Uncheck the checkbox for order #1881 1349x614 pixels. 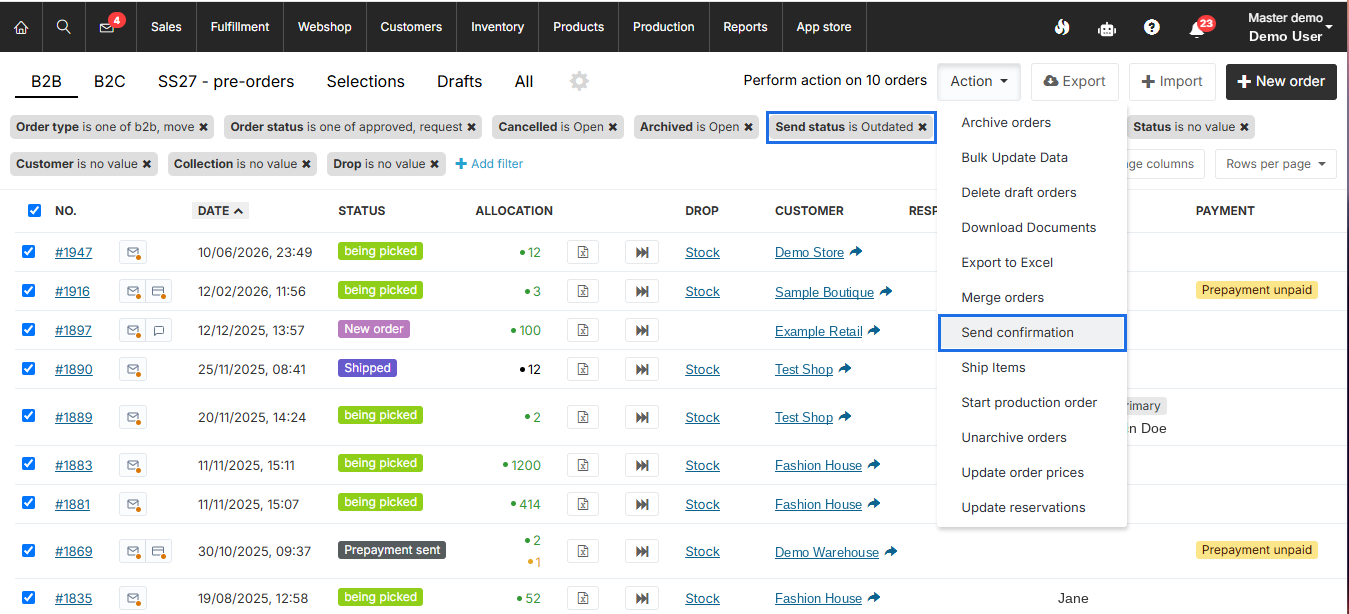[x=29, y=502]
